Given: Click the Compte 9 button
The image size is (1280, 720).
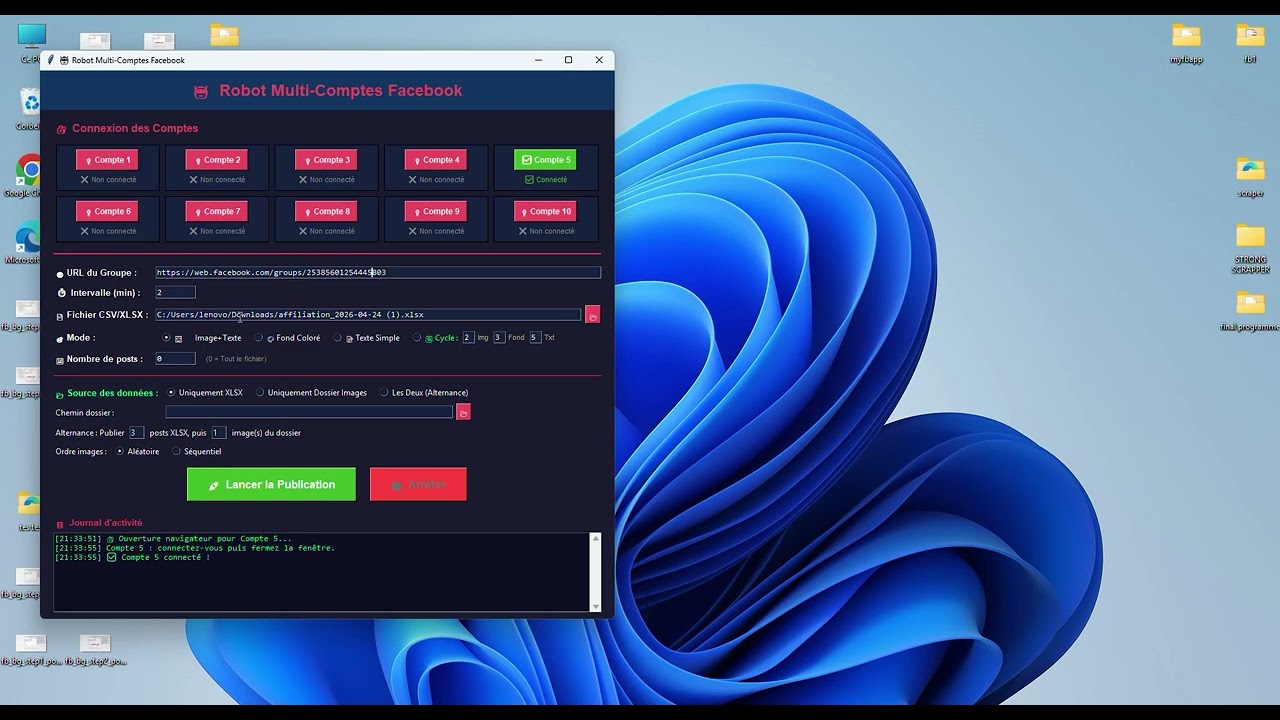Looking at the screenshot, I should (x=436, y=211).
